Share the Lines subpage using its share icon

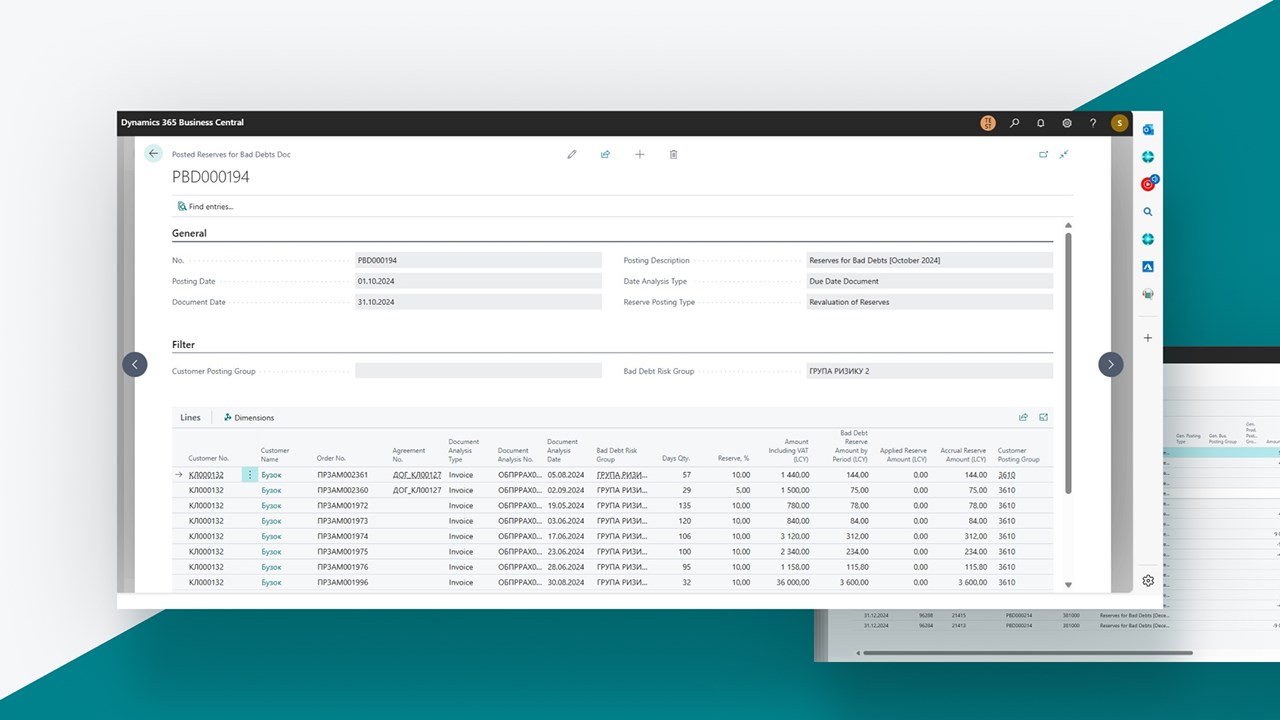pos(1023,417)
